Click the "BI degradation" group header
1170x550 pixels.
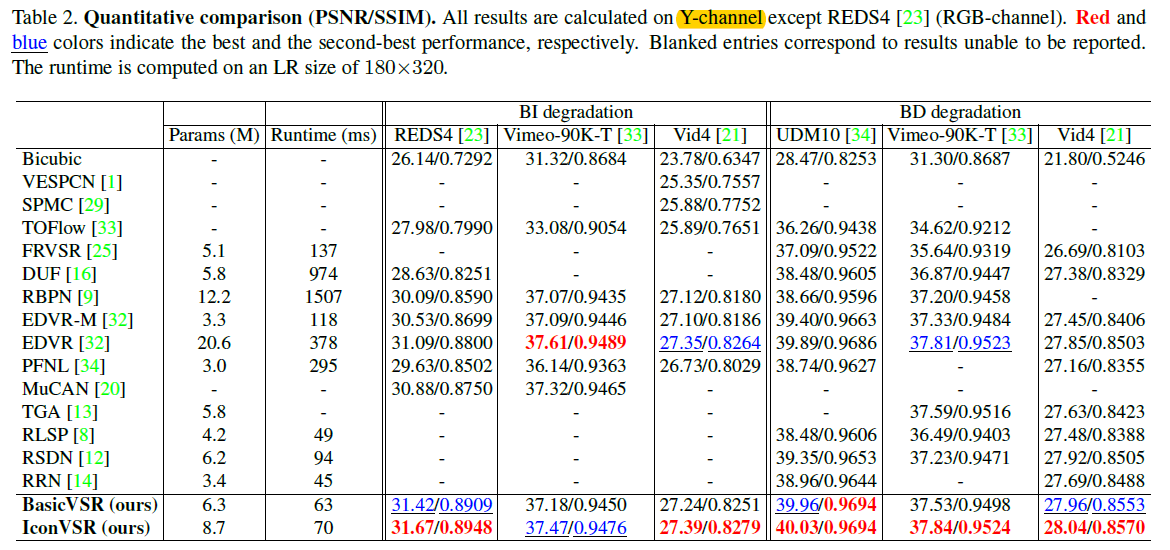pos(574,113)
